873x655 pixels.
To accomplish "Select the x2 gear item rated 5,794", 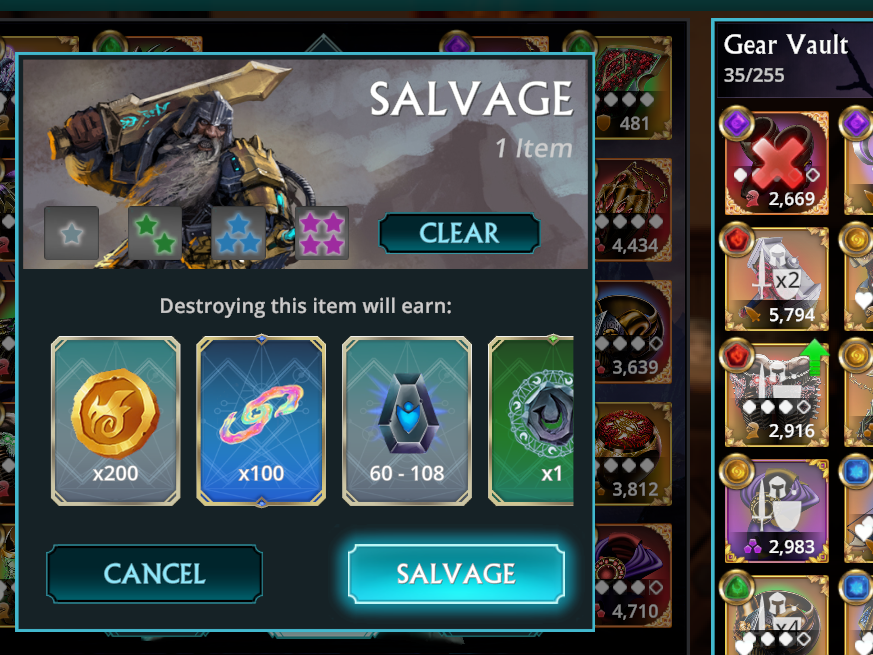I will (x=777, y=278).
